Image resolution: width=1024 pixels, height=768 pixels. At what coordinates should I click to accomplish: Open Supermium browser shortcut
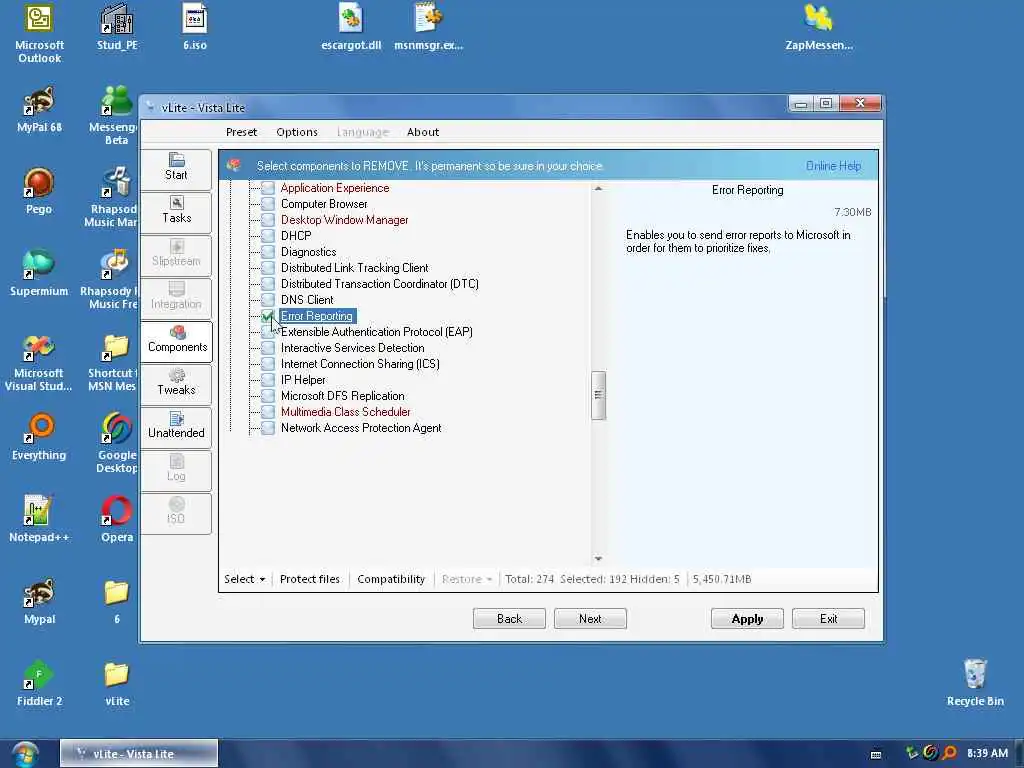(39, 274)
